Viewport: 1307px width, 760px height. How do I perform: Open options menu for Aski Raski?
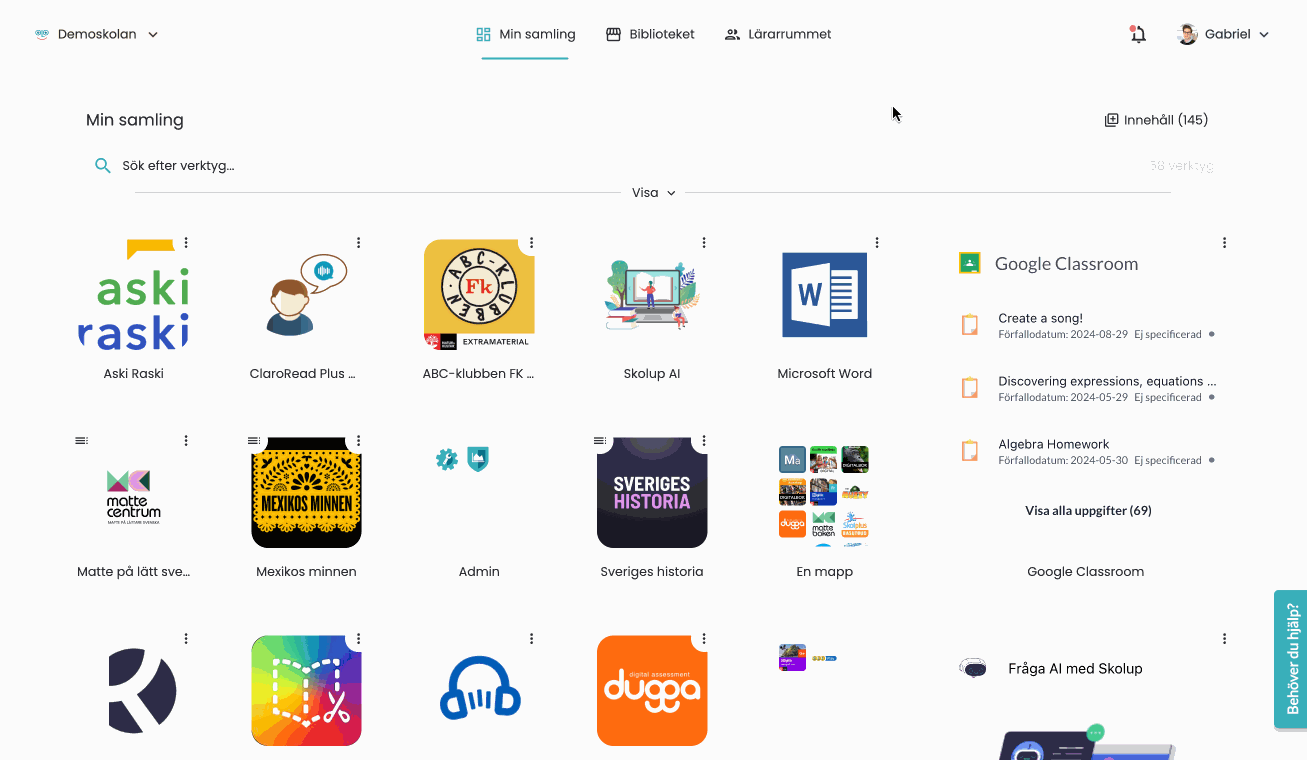coord(186,243)
